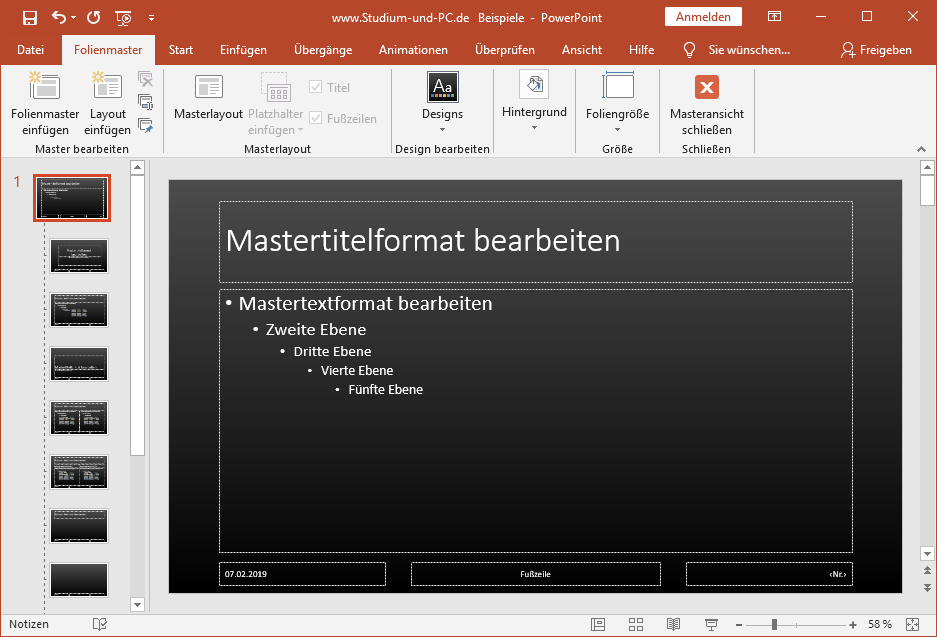Start slideshow from beginning in toolbar

pyautogui.click(x=123, y=18)
